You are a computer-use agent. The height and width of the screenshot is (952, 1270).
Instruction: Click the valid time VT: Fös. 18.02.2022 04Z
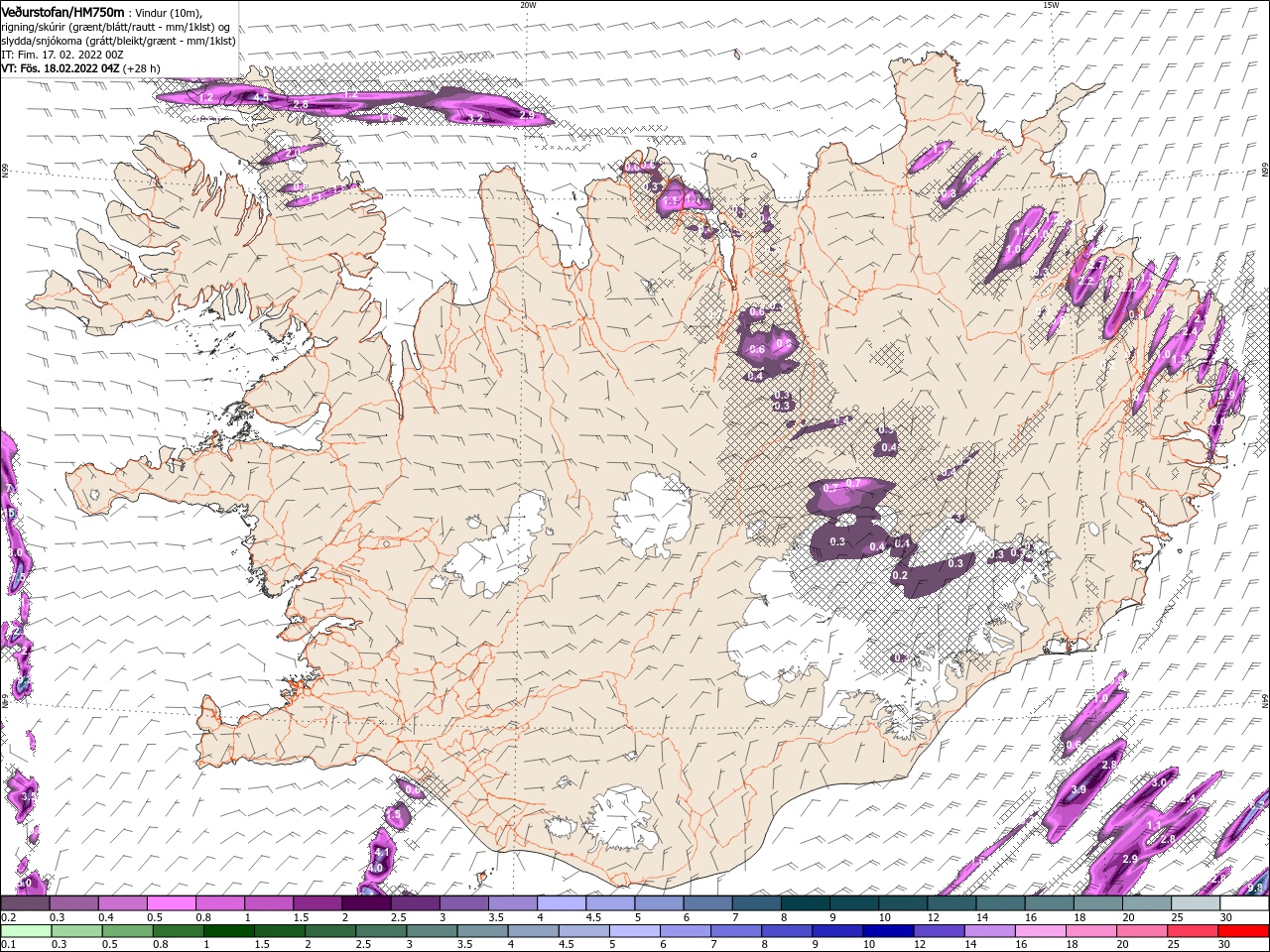(61, 68)
